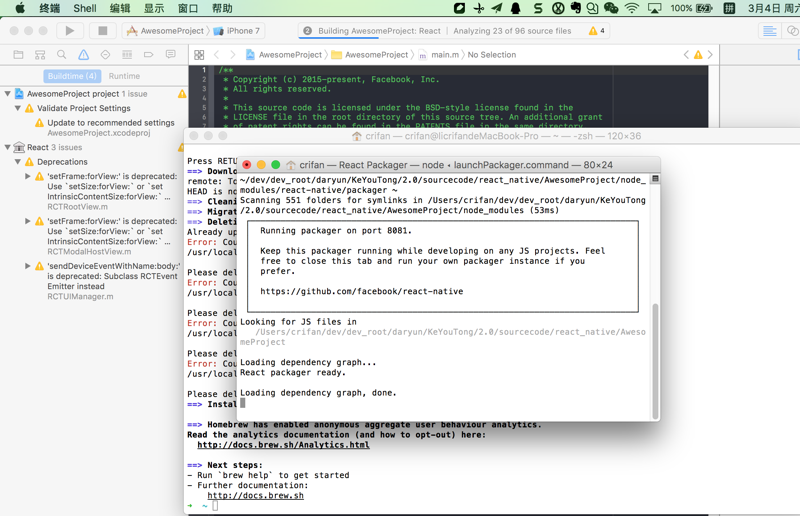Select the Issue navigator warning icon
The width and height of the screenshot is (800, 516).
[83, 55]
